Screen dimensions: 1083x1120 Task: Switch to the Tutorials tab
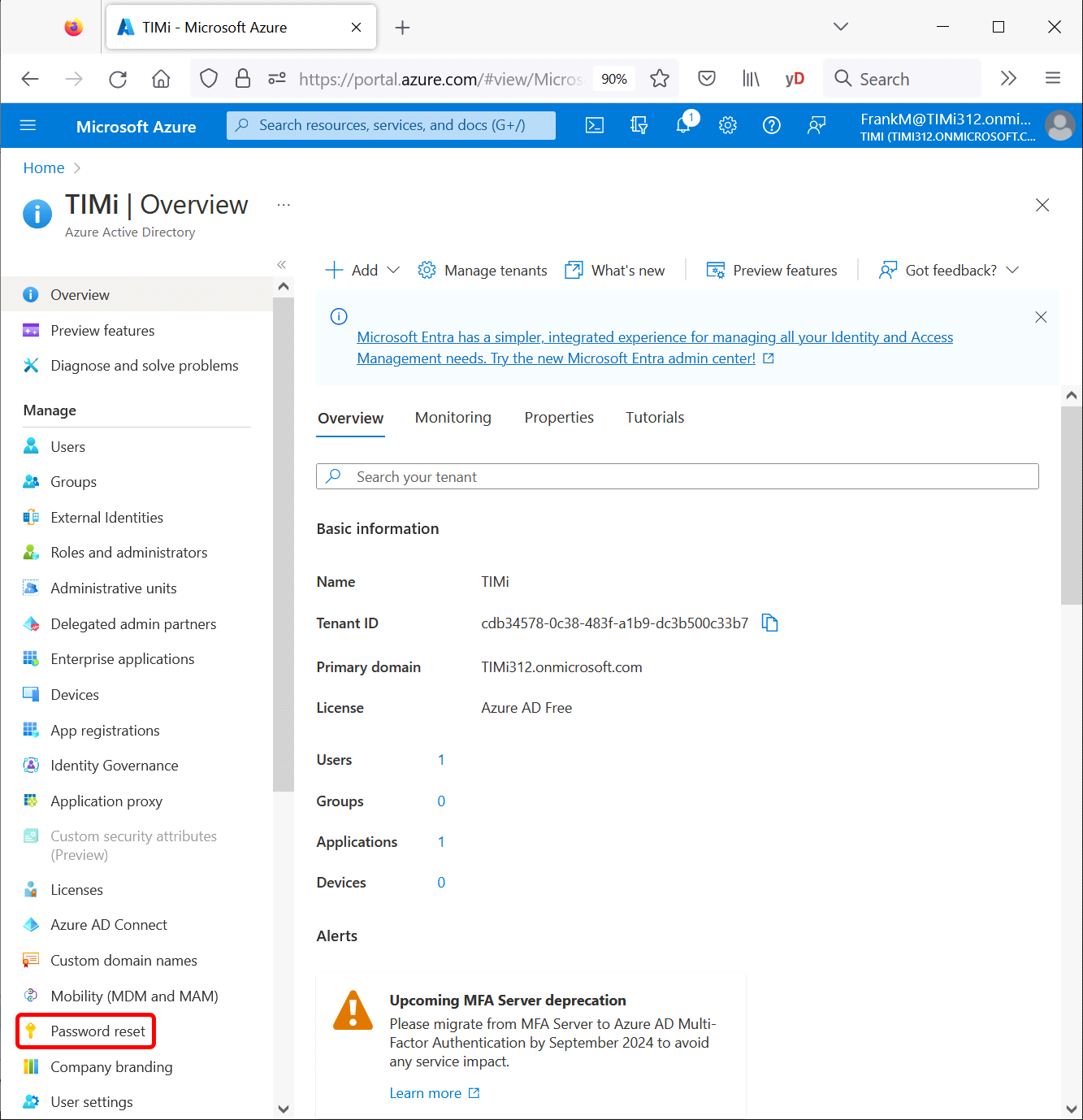click(x=655, y=418)
